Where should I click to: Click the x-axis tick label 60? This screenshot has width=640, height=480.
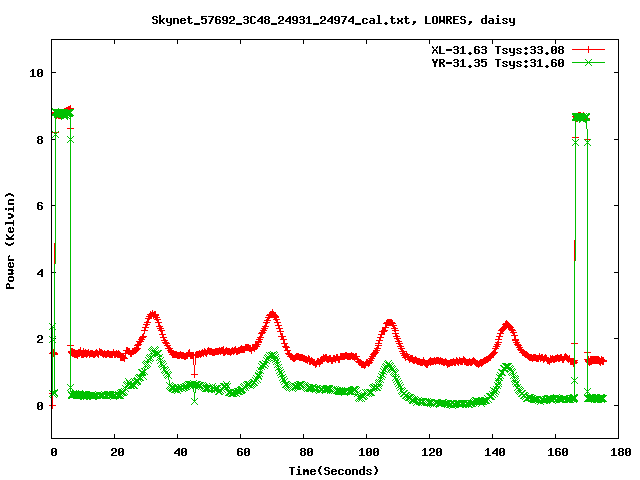[243, 452]
